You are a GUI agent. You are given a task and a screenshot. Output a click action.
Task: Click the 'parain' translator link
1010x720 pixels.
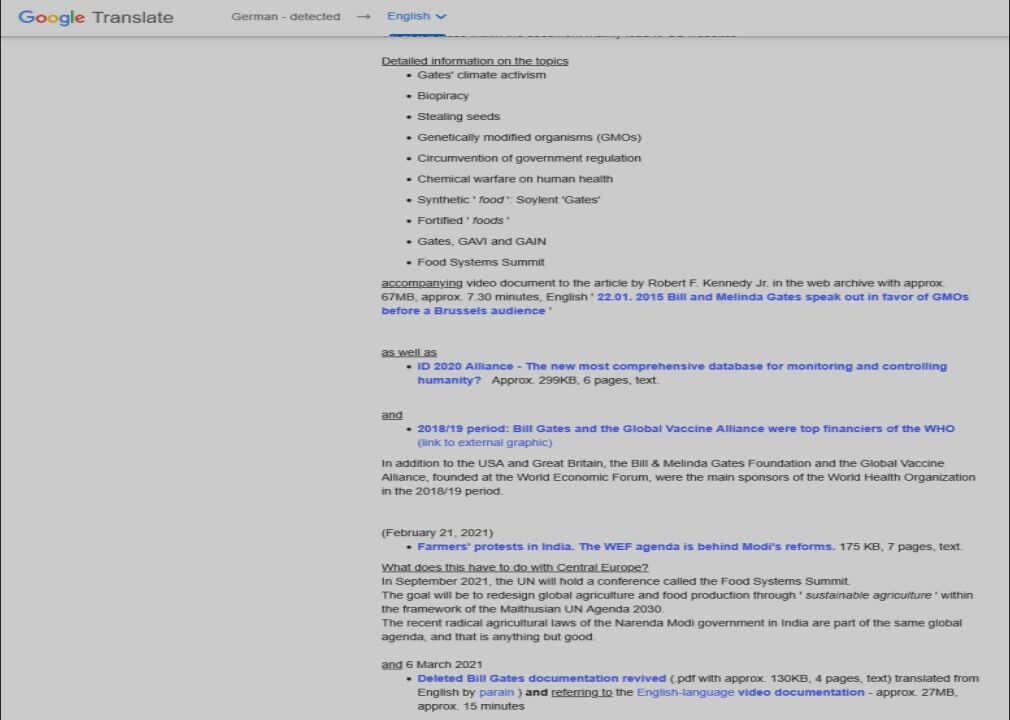coord(497,692)
